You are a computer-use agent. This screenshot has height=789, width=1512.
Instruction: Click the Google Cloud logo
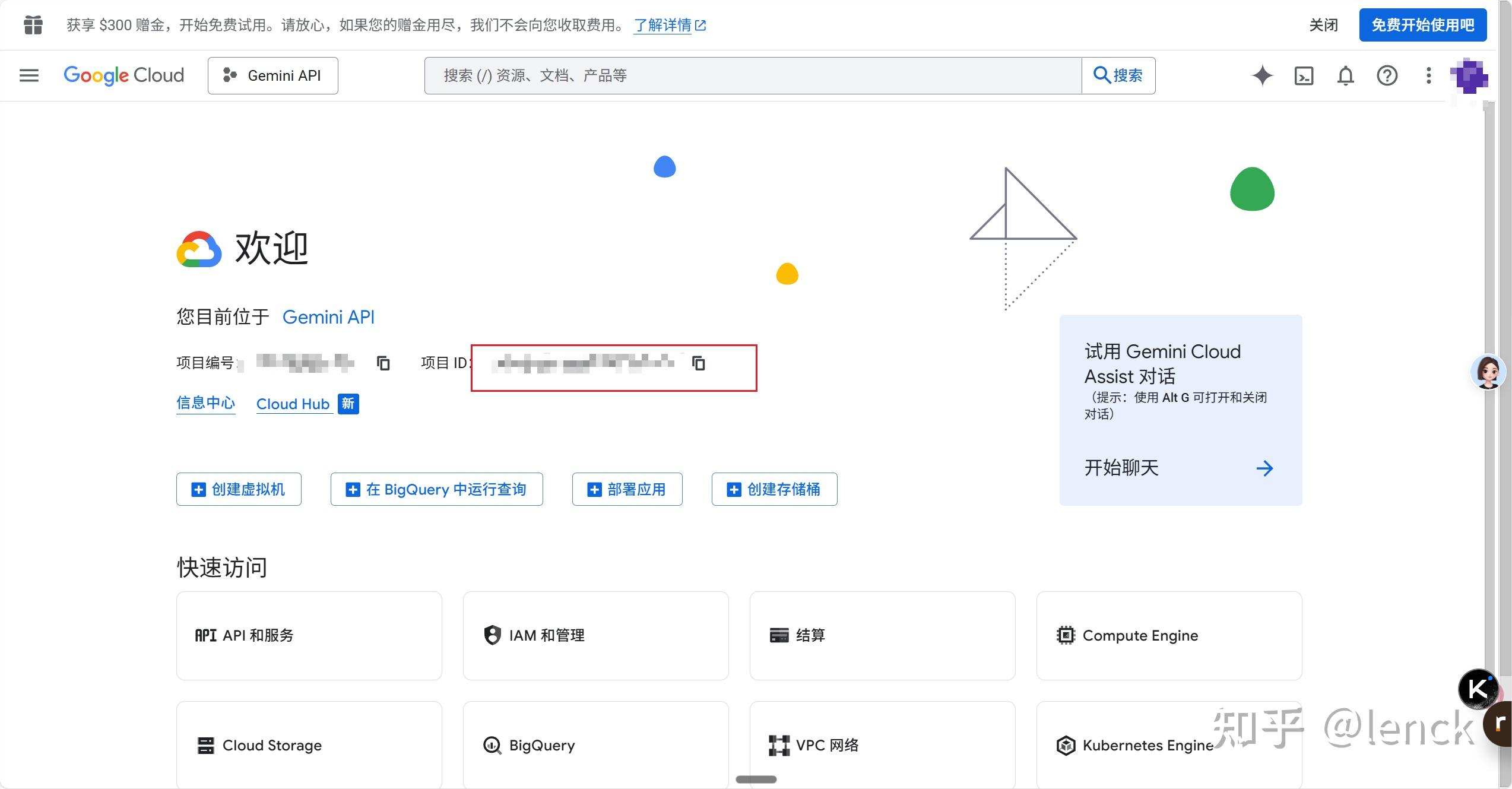point(124,75)
